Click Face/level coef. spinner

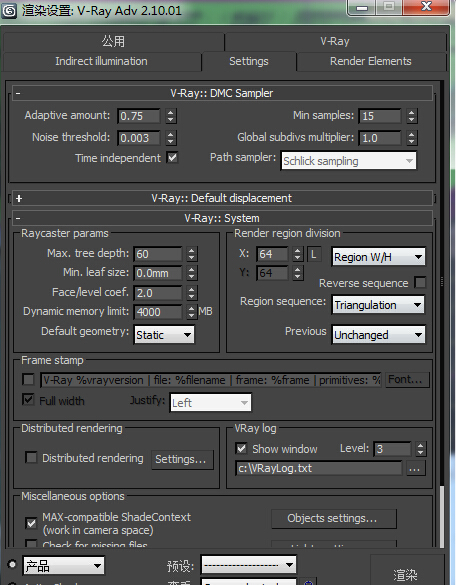[x=191, y=293]
